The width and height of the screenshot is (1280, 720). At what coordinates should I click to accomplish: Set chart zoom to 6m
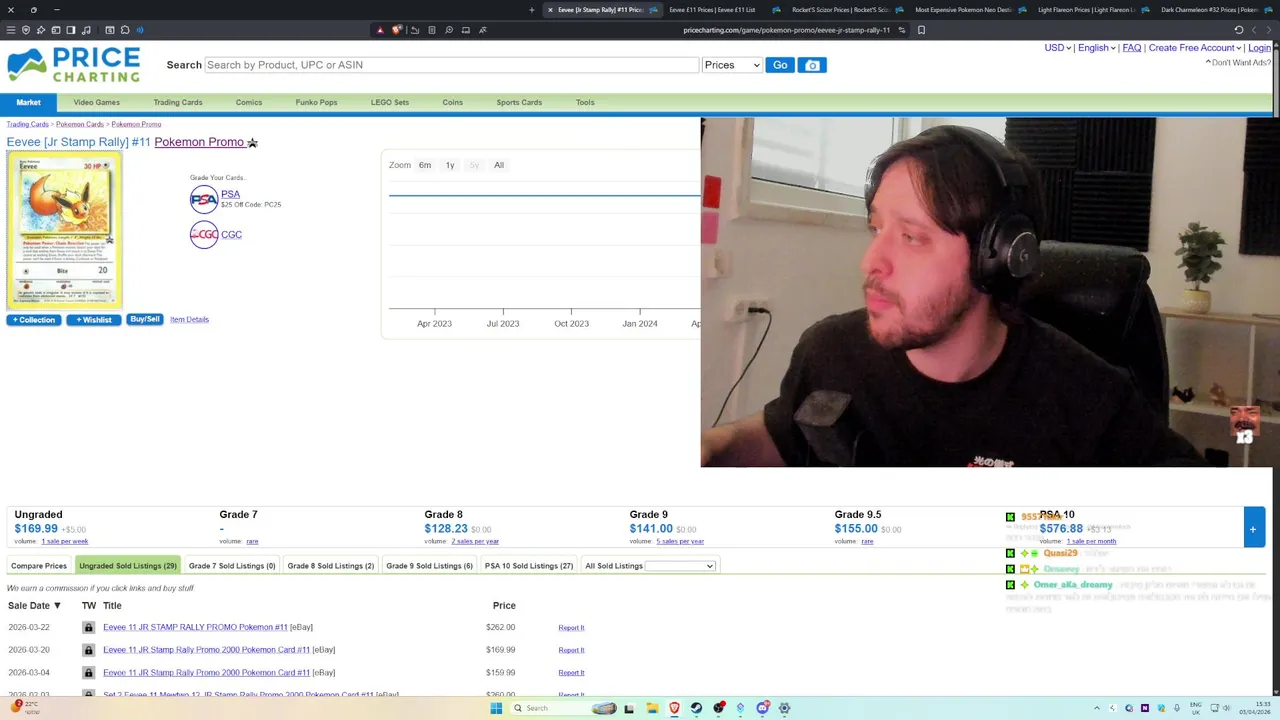click(x=425, y=165)
